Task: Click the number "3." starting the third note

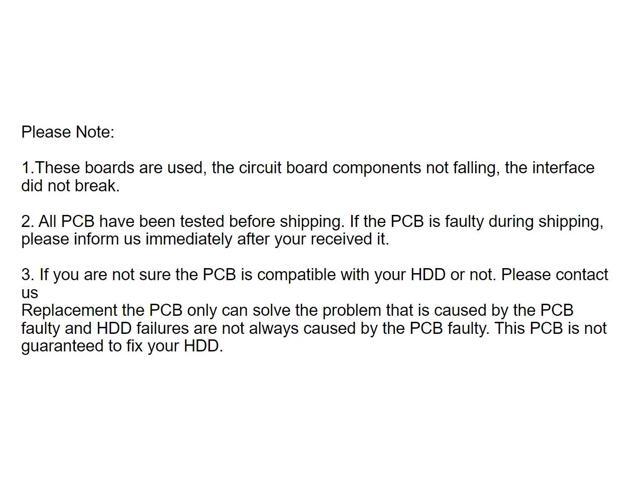Action: coord(27,275)
